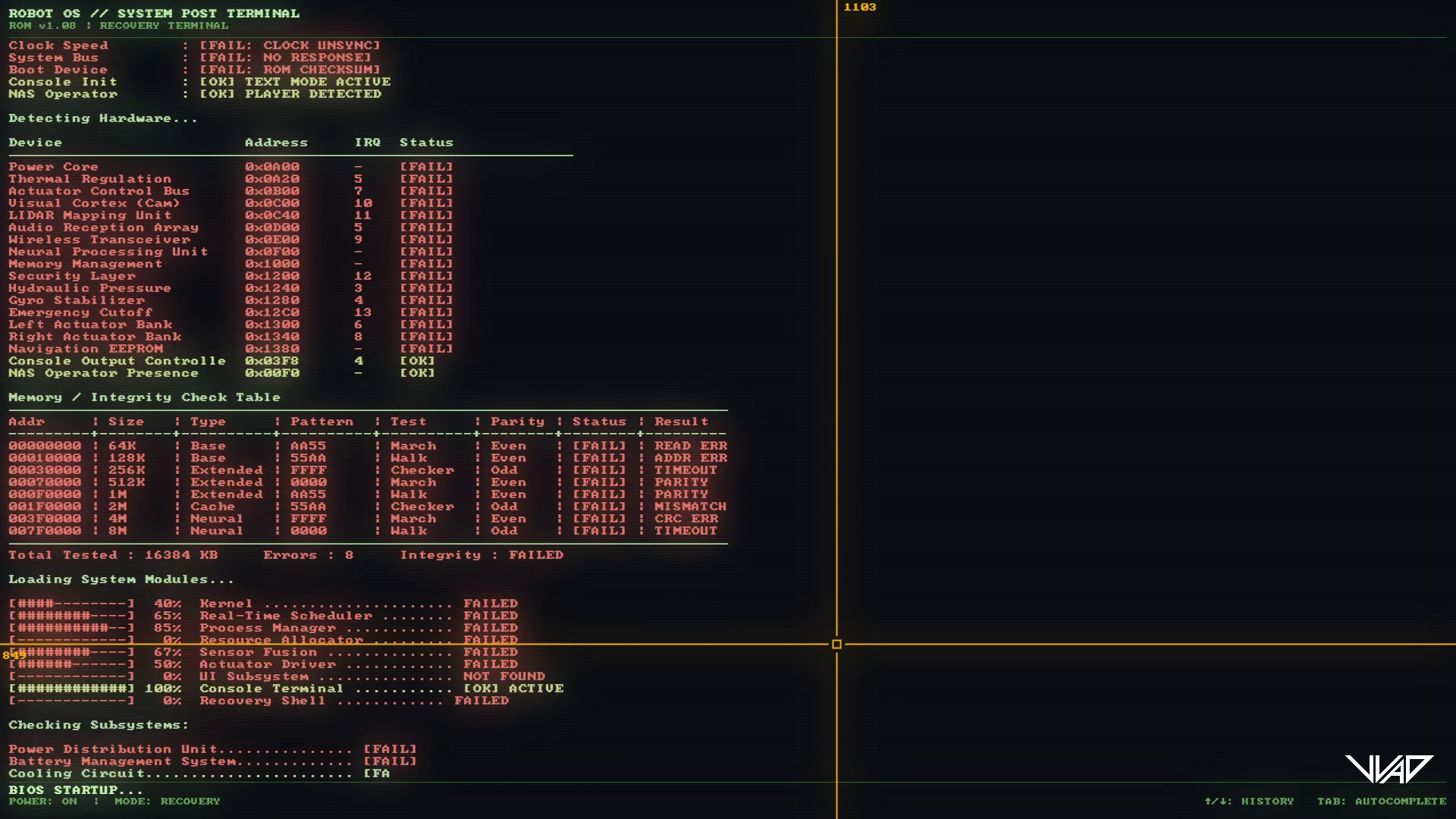Click the 'Neural Processing Unit' row
The width and height of the screenshot is (1456, 819).
click(231, 252)
